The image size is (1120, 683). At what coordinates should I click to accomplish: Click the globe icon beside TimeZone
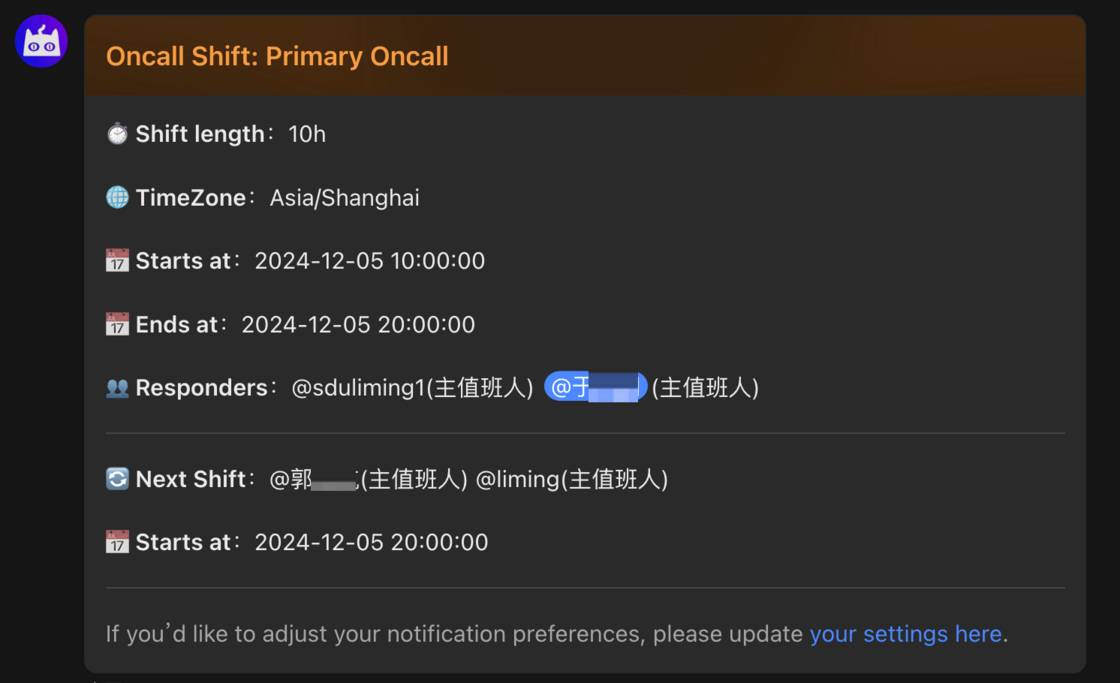tap(117, 196)
